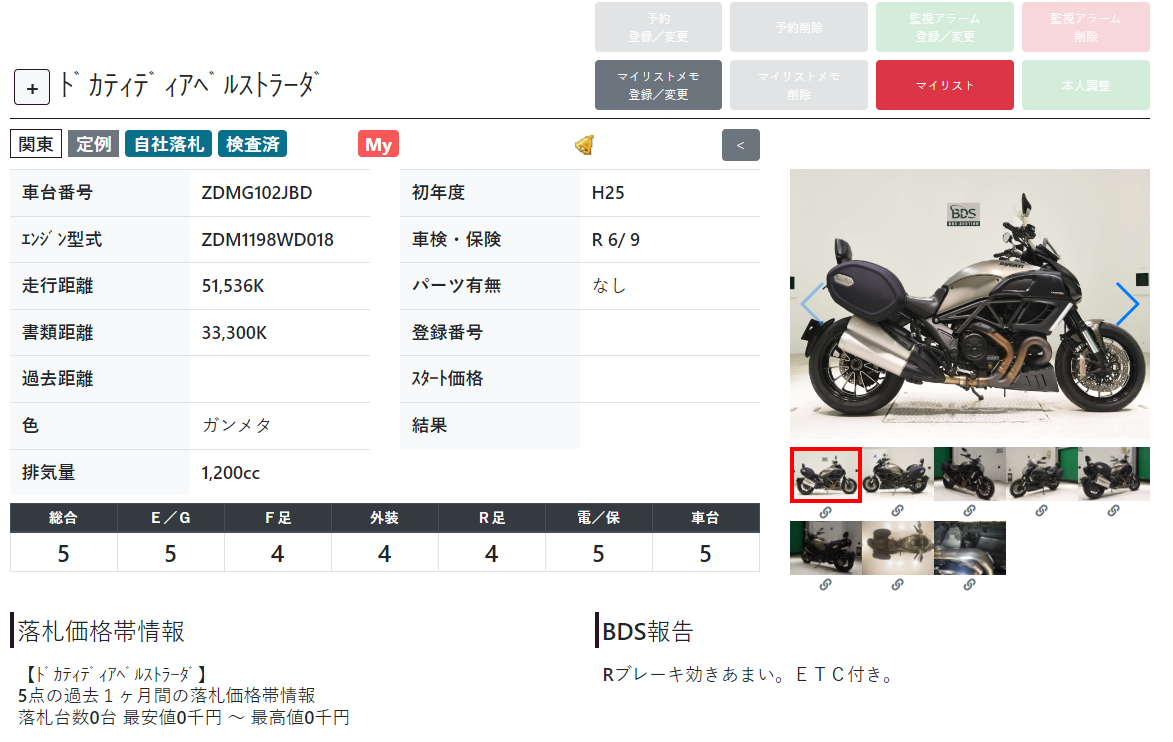
Task: Select the exhaust close-up thumbnail
Action: point(970,548)
